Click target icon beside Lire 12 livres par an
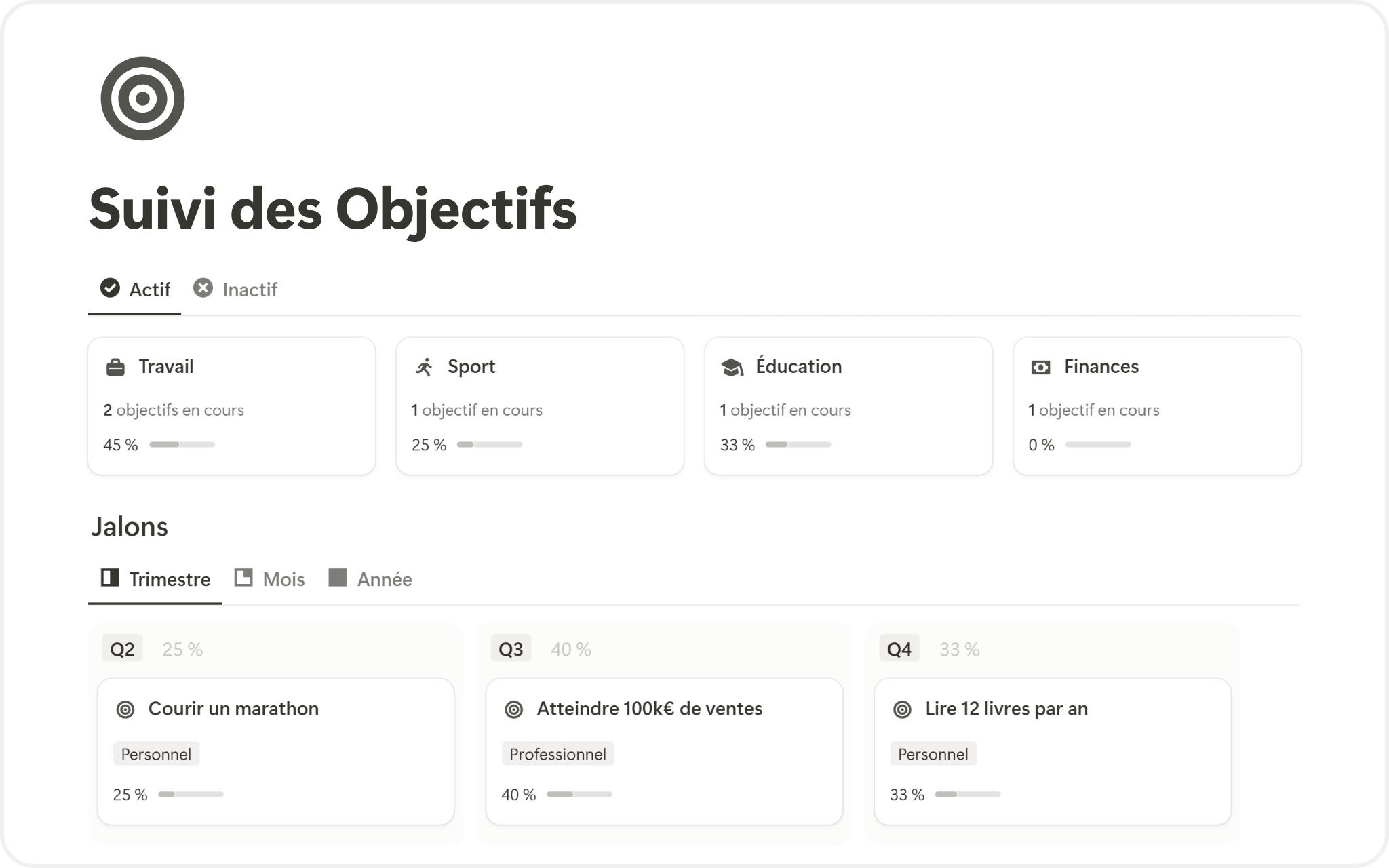This screenshot has height=868, width=1389. click(x=902, y=709)
